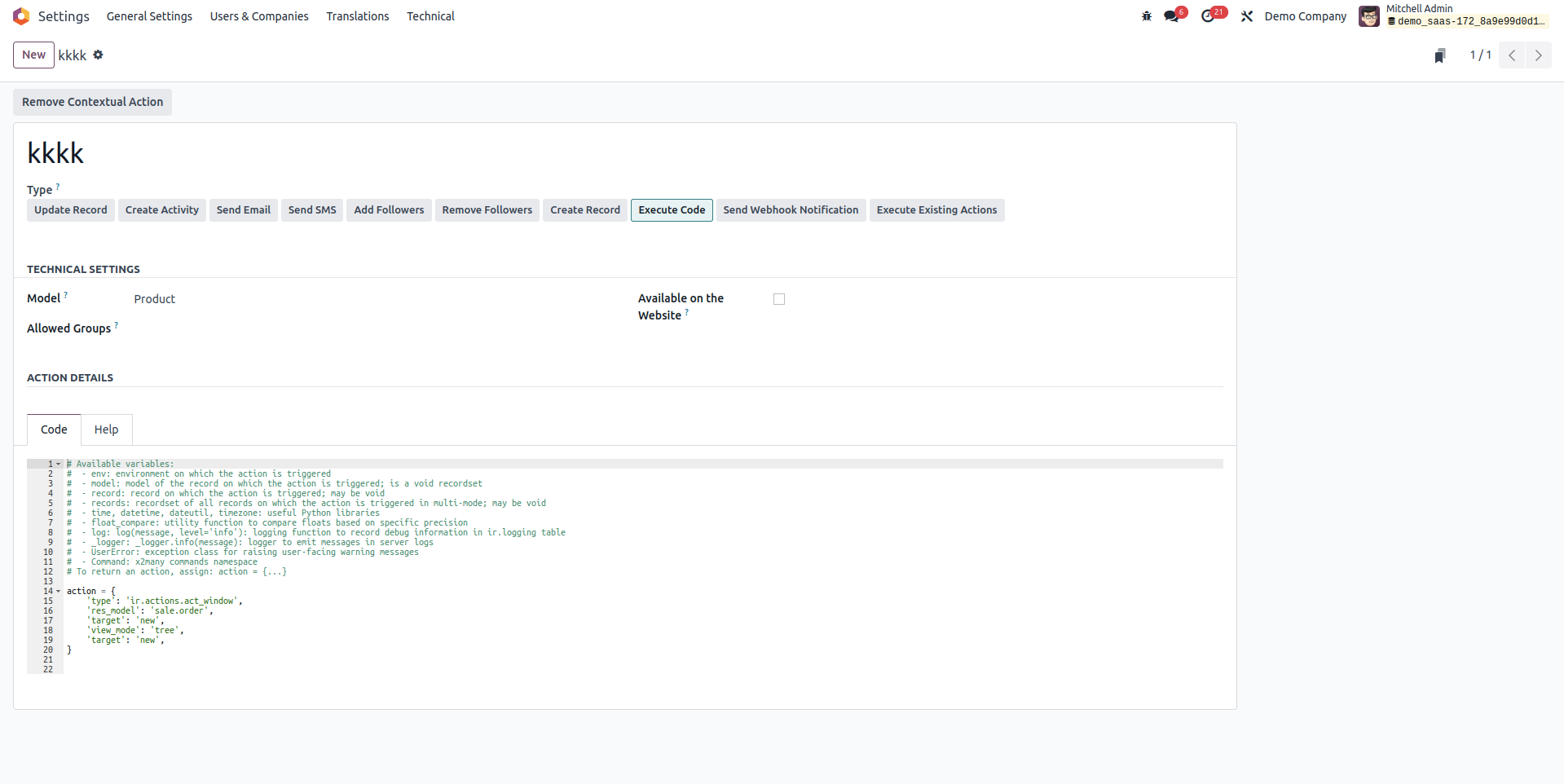Open the conversations messages icon
Image resolution: width=1564 pixels, height=784 pixels.
pos(1172,16)
